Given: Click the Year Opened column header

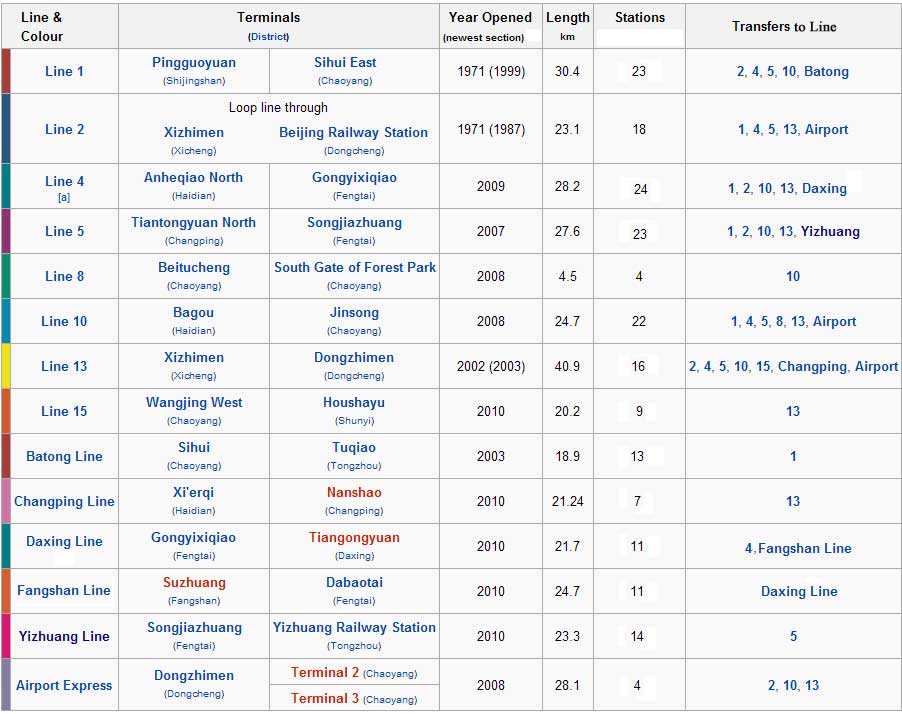Looking at the screenshot, I should pyautogui.click(x=490, y=17).
